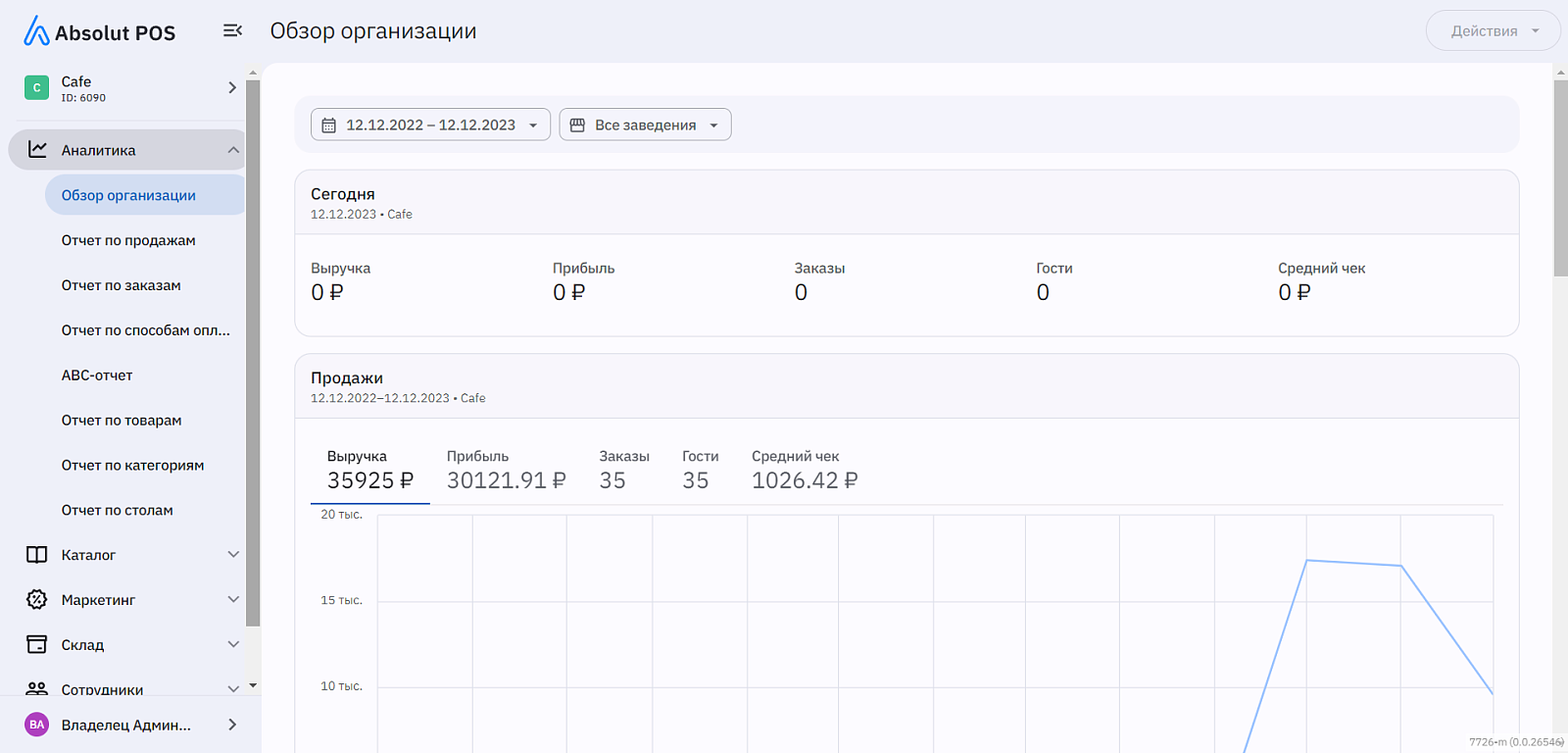Open Отчет по заказам
The image size is (1568, 753).
click(122, 285)
